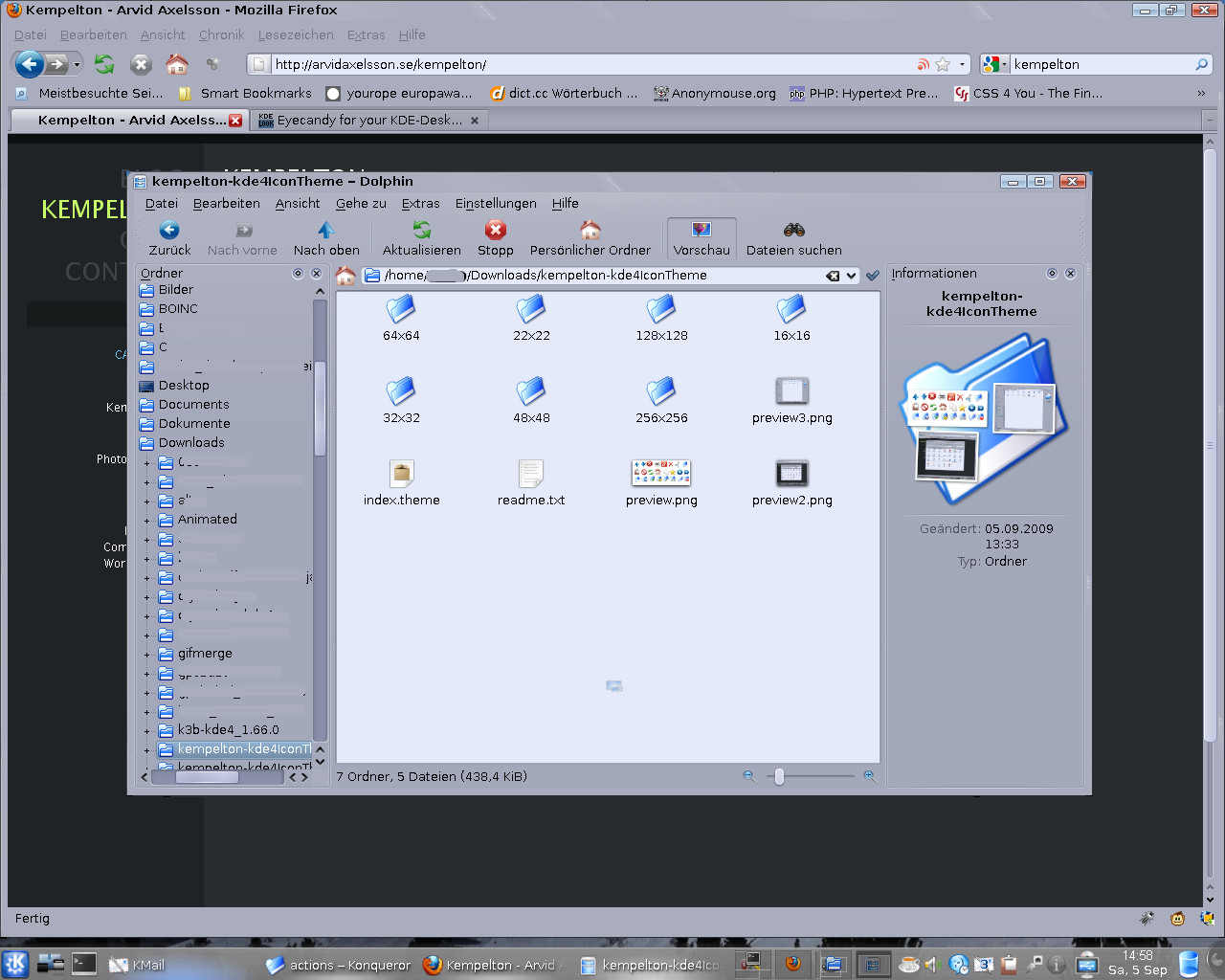Click the preview2.png file
1225x980 pixels.
point(792,473)
